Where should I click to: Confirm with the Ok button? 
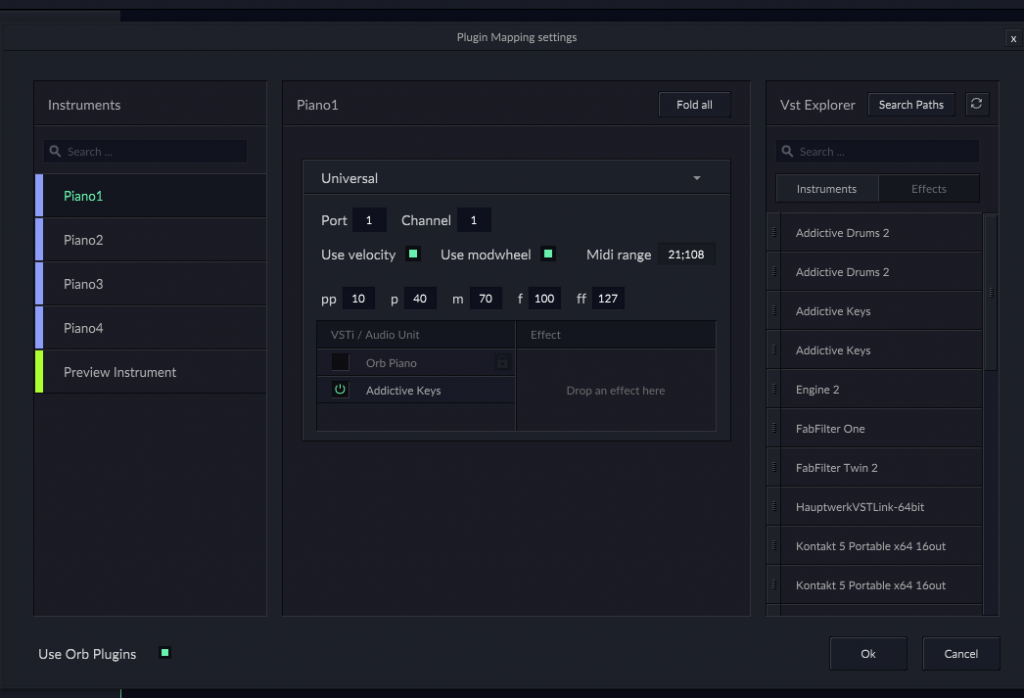tap(868, 653)
